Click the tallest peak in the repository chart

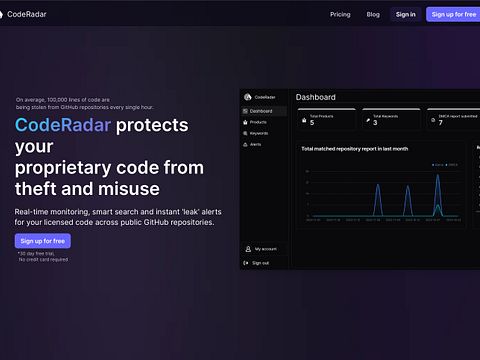coord(438,177)
